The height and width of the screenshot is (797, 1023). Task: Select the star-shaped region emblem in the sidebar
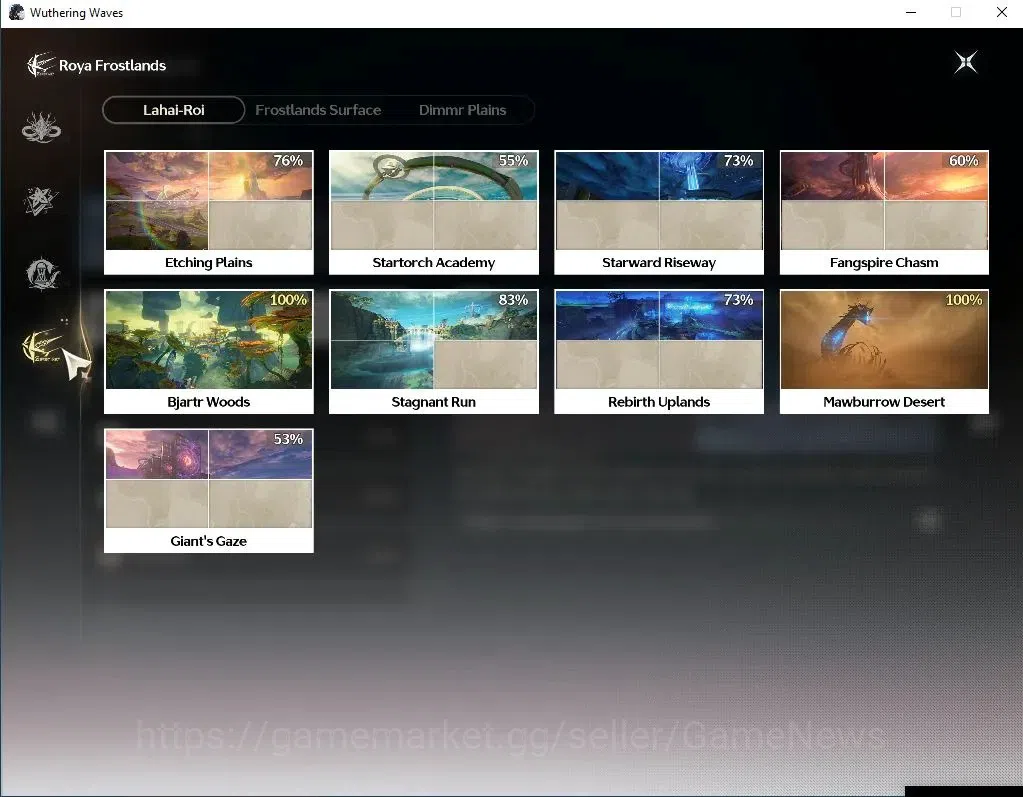[40, 201]
